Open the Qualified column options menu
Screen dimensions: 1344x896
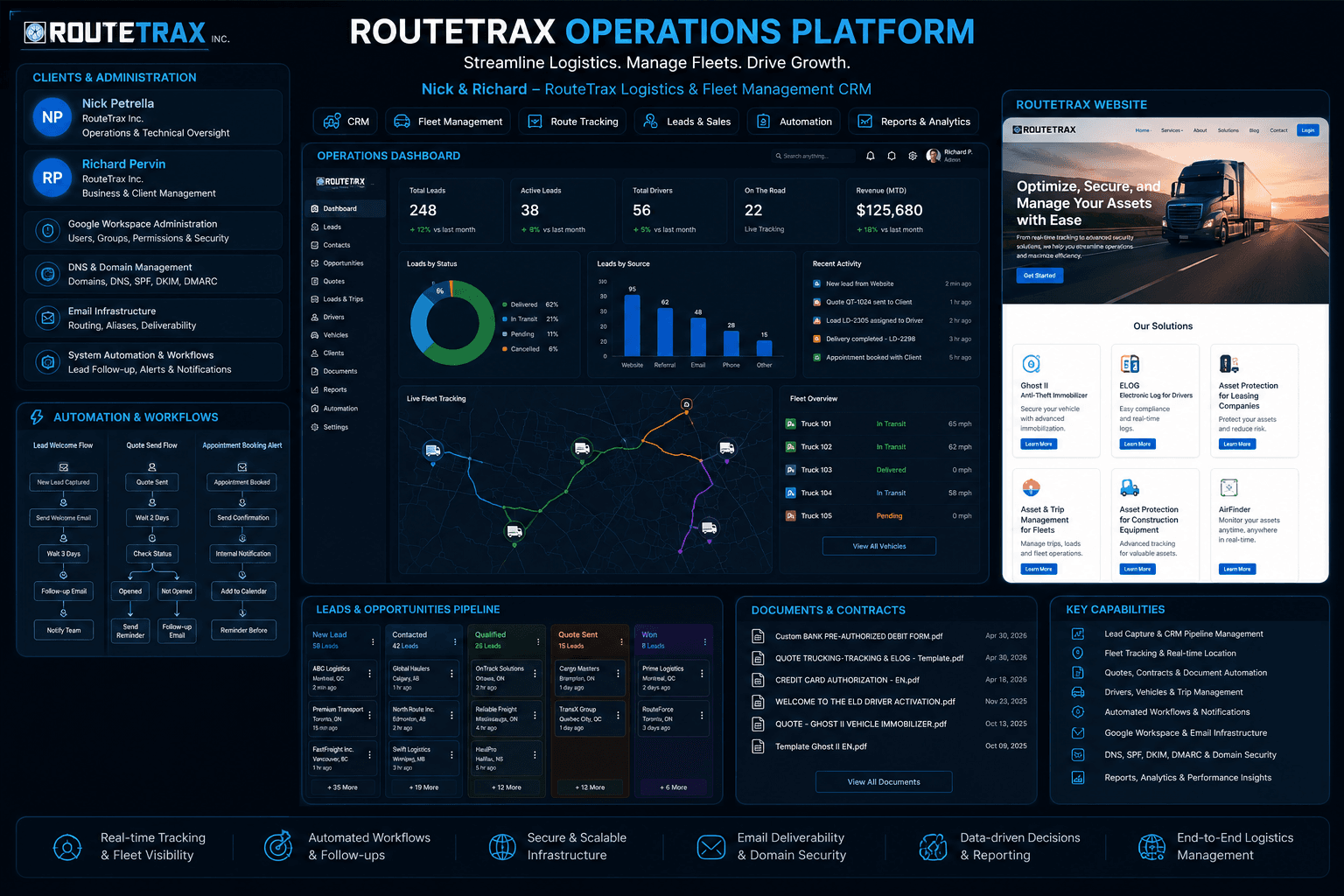[x=537, y=641]
